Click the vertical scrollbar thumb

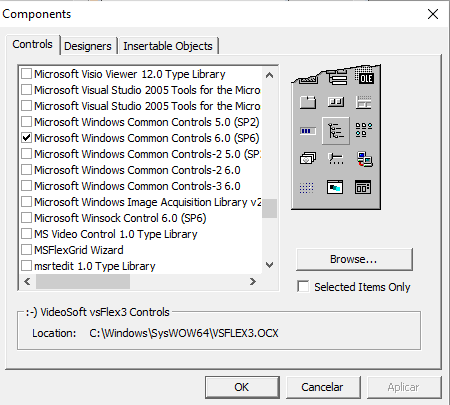269,208
